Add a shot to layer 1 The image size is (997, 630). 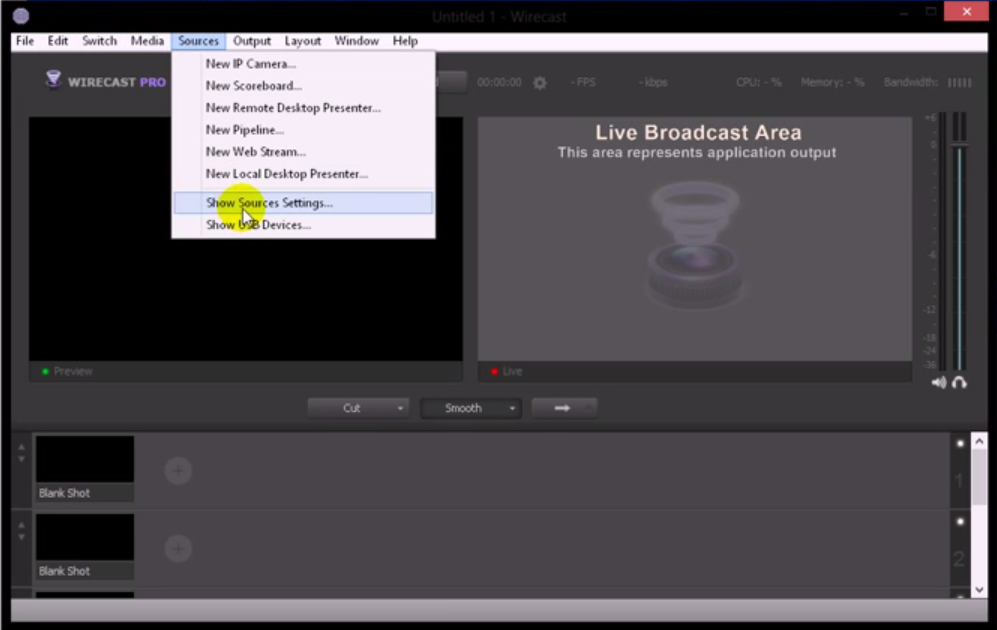(178, 470)
